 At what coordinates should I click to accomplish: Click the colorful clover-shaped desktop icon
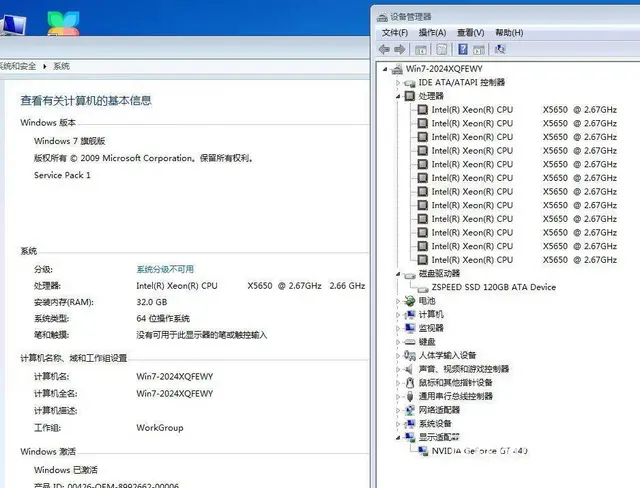click(63, 23)
